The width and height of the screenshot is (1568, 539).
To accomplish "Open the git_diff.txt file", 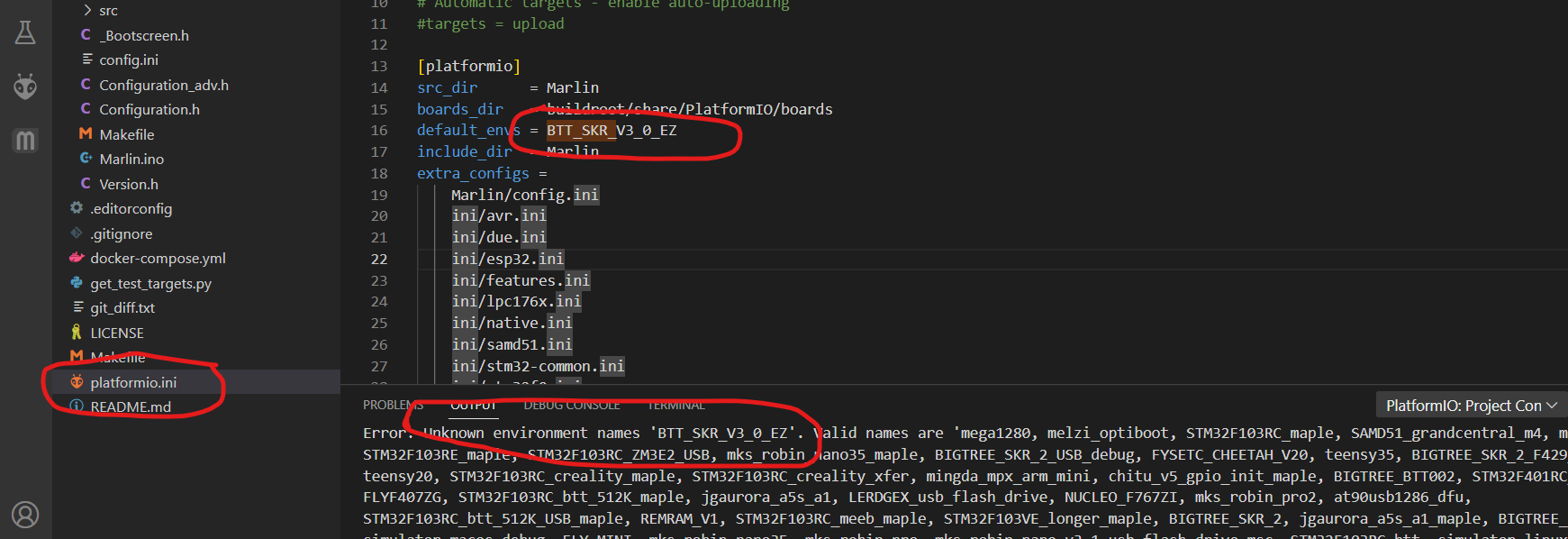I will 122,307.
